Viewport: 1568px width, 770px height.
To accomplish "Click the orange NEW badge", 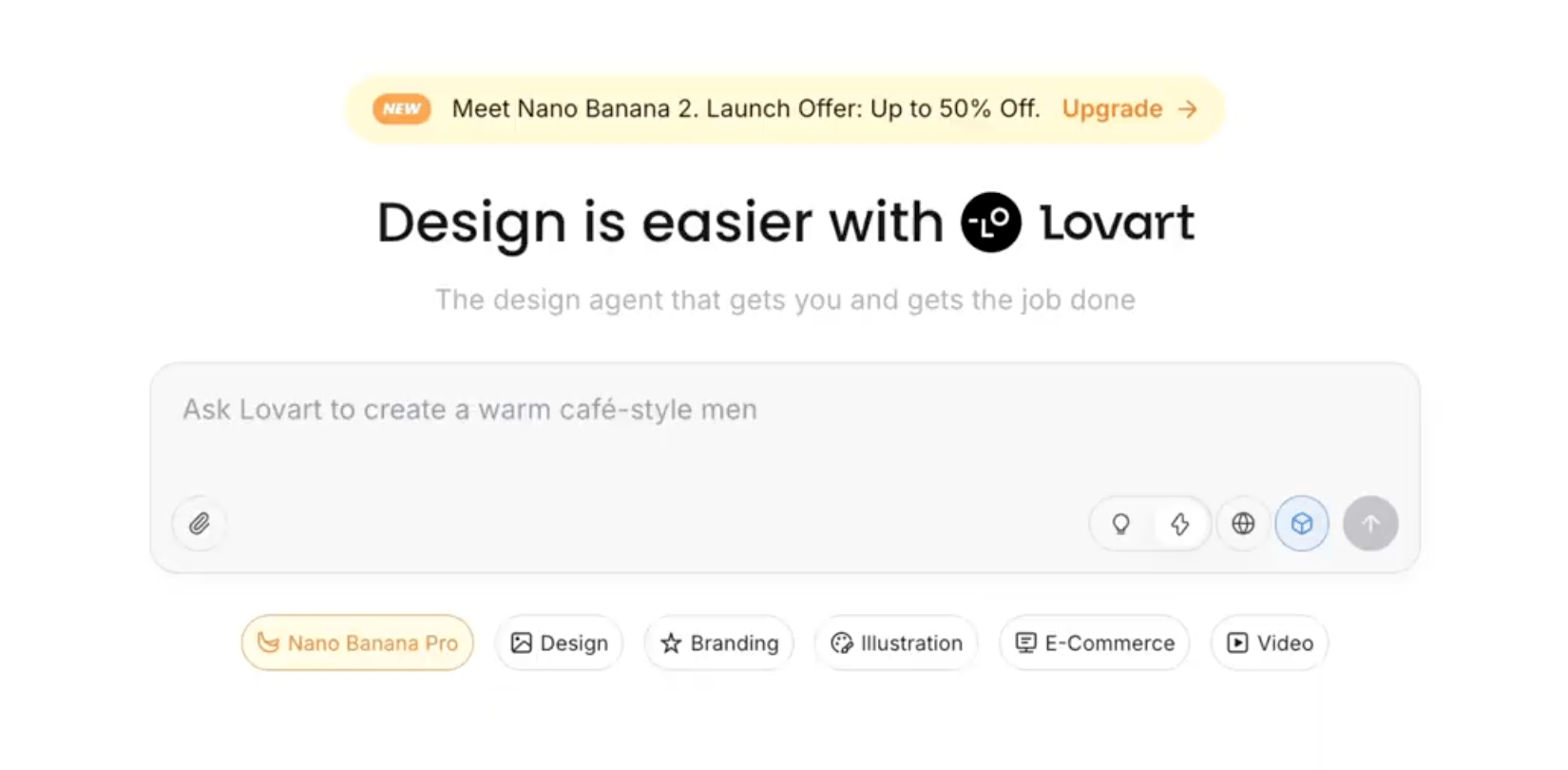I will point(402,109).
